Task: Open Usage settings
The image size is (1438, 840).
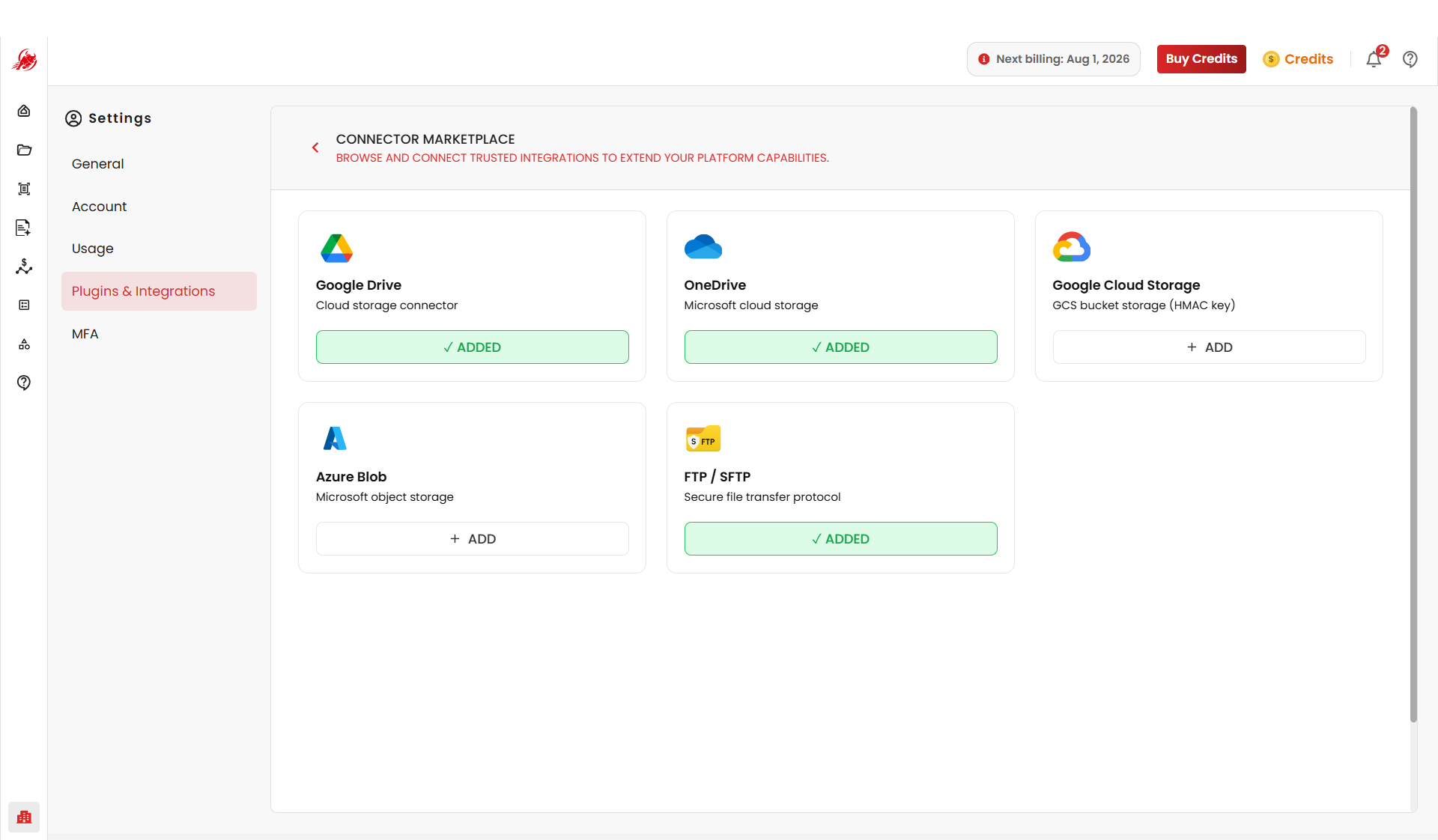Action: tap(92, 249)
